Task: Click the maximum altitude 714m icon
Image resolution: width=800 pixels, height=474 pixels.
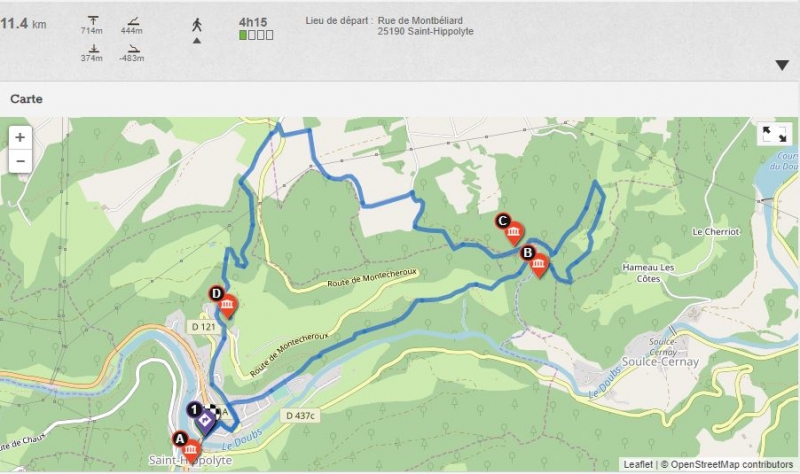Action: 92,20
